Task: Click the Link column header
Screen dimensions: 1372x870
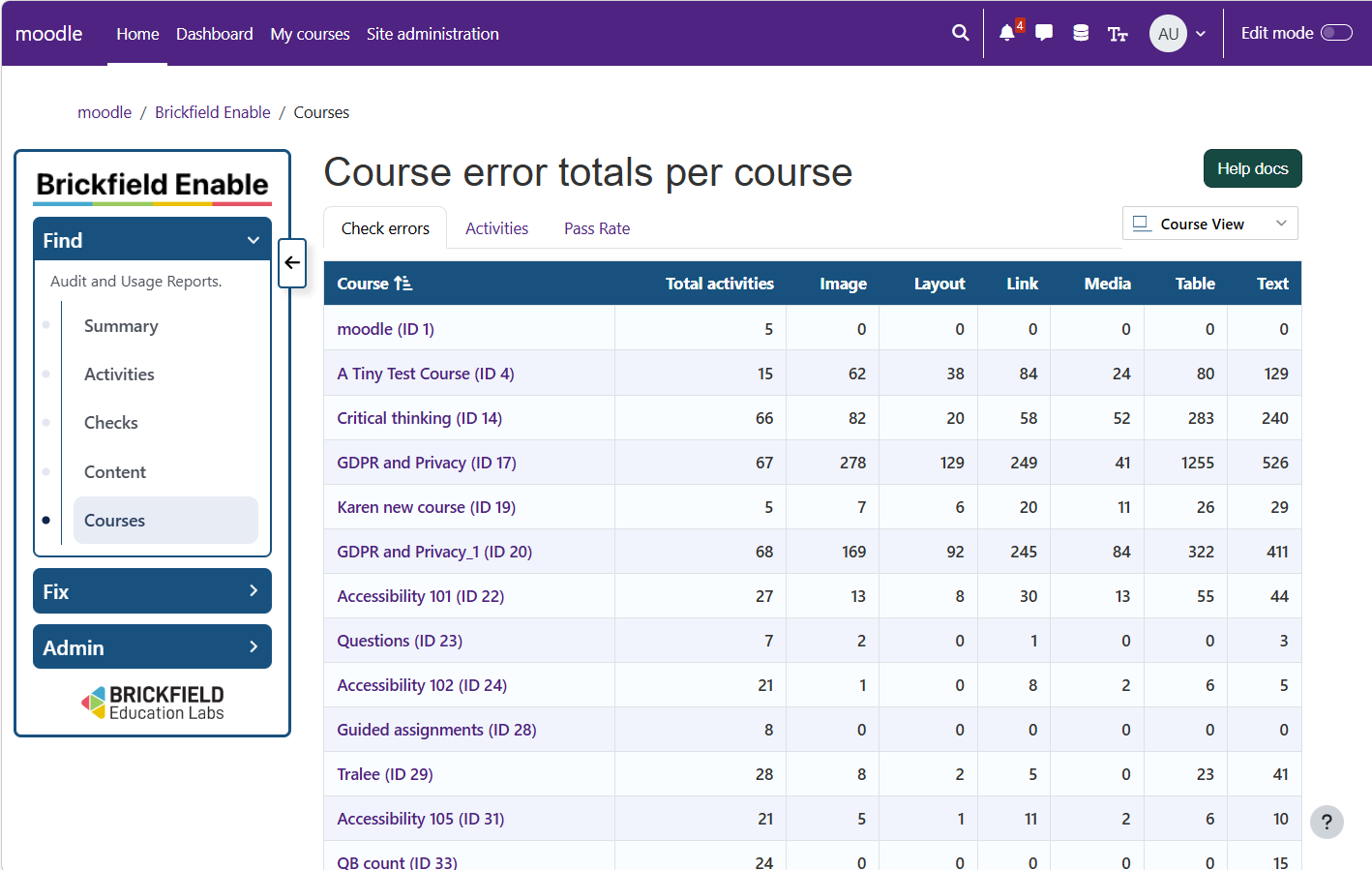Action: (1022, 284)
